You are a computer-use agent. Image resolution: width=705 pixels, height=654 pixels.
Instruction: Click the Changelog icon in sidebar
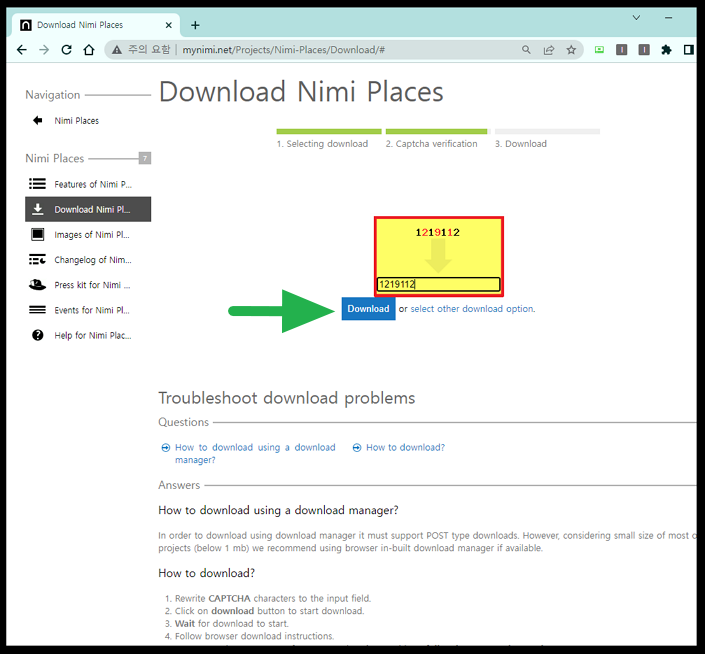pyautogui.click(x=37, y=259)
